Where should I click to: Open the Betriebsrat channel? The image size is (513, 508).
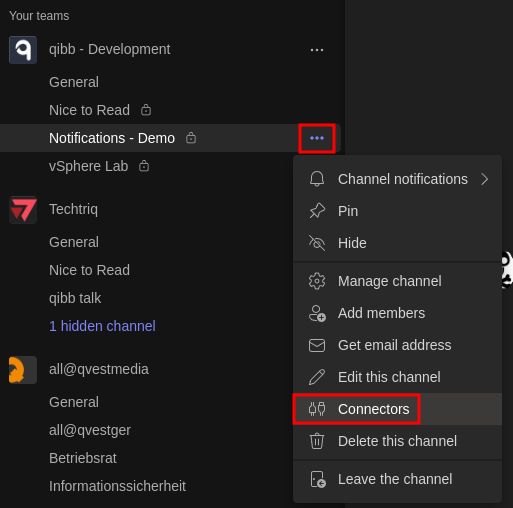coord(83,458)
